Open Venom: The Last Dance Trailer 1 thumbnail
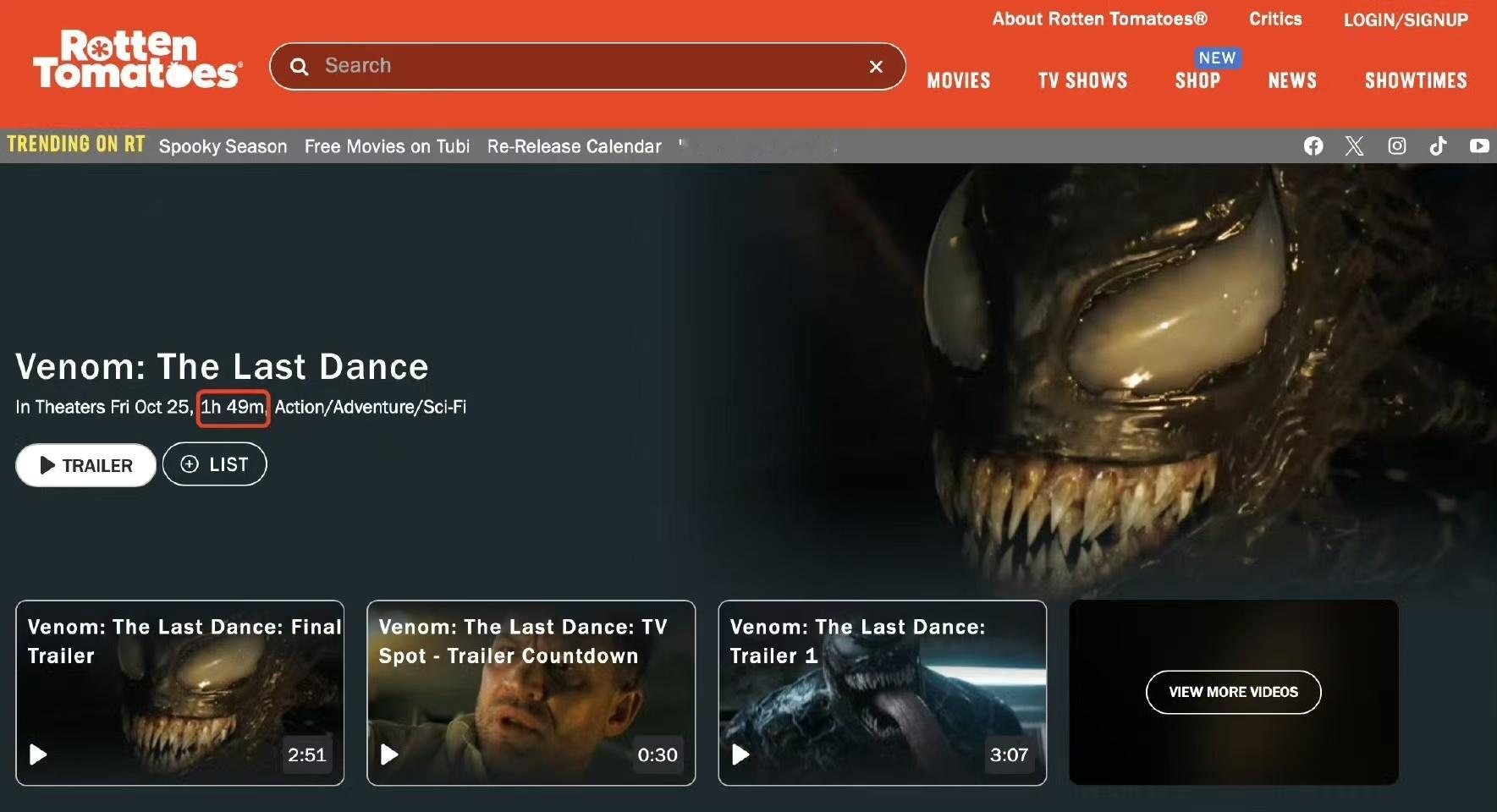 coord(882,693)
